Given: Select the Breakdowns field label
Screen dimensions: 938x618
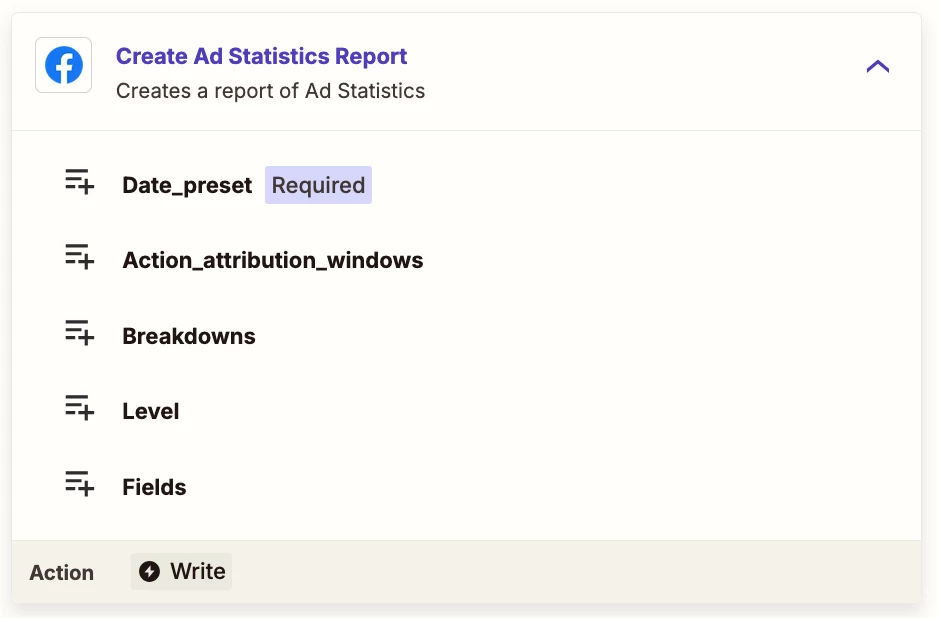Looking at the screenshot, I should [189, 336].
